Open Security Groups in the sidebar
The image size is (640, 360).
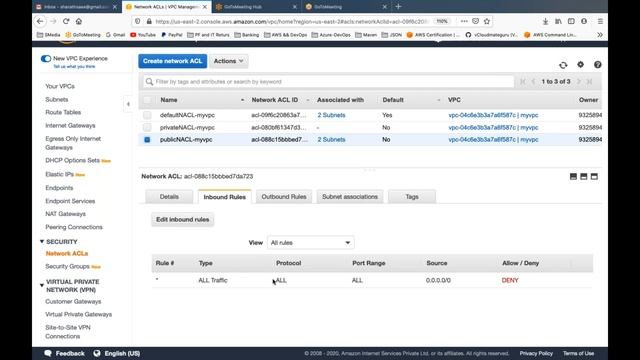(x=67, y=266)
